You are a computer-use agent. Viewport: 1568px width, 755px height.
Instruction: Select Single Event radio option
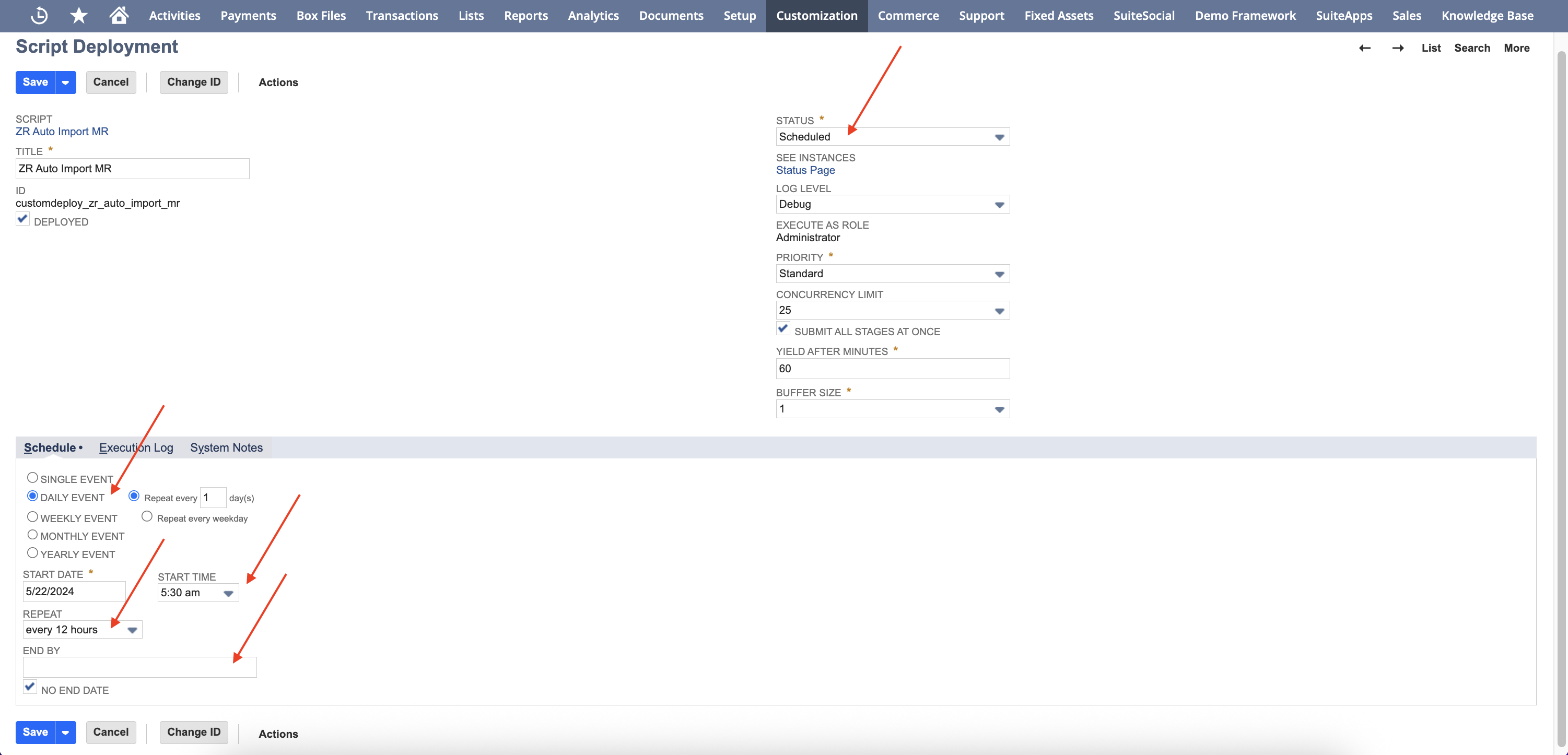click(x=33, y=478)
